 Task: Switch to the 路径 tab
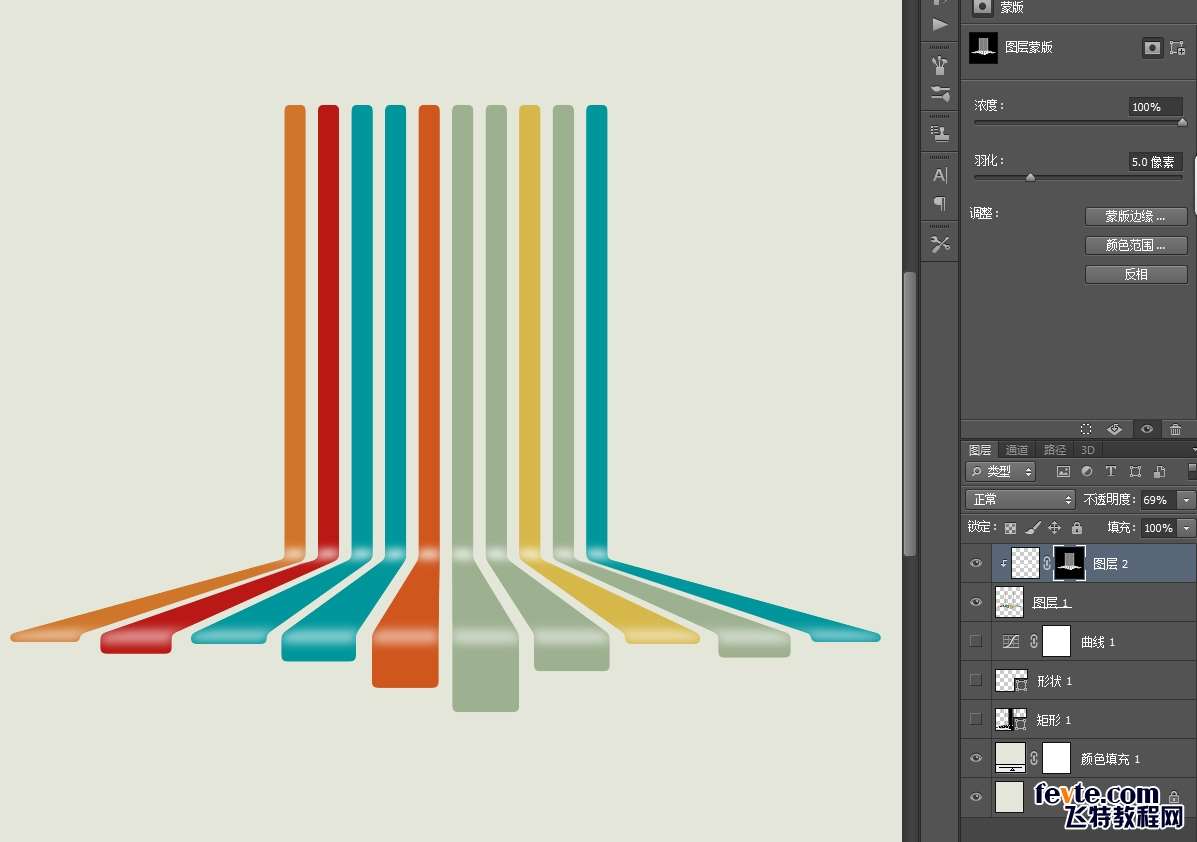tap(1054, 450)
